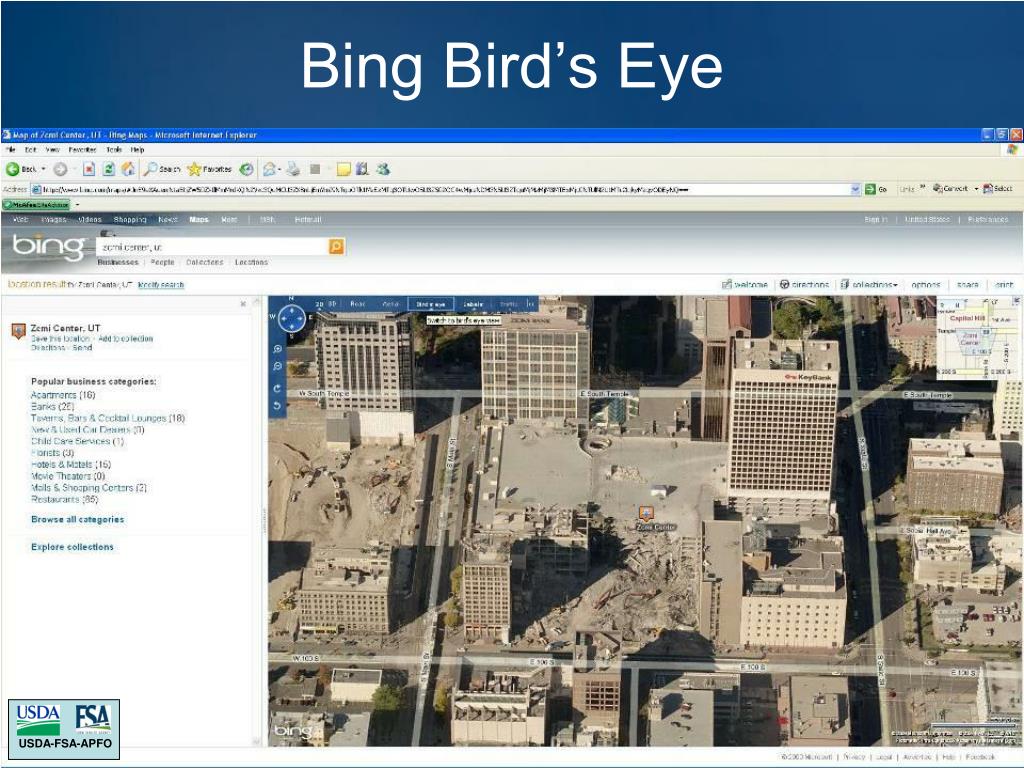Screen dimensions: 1024x768
Task: Click the History clock icon in the toolbar
Action: click(x=246, y=169)
